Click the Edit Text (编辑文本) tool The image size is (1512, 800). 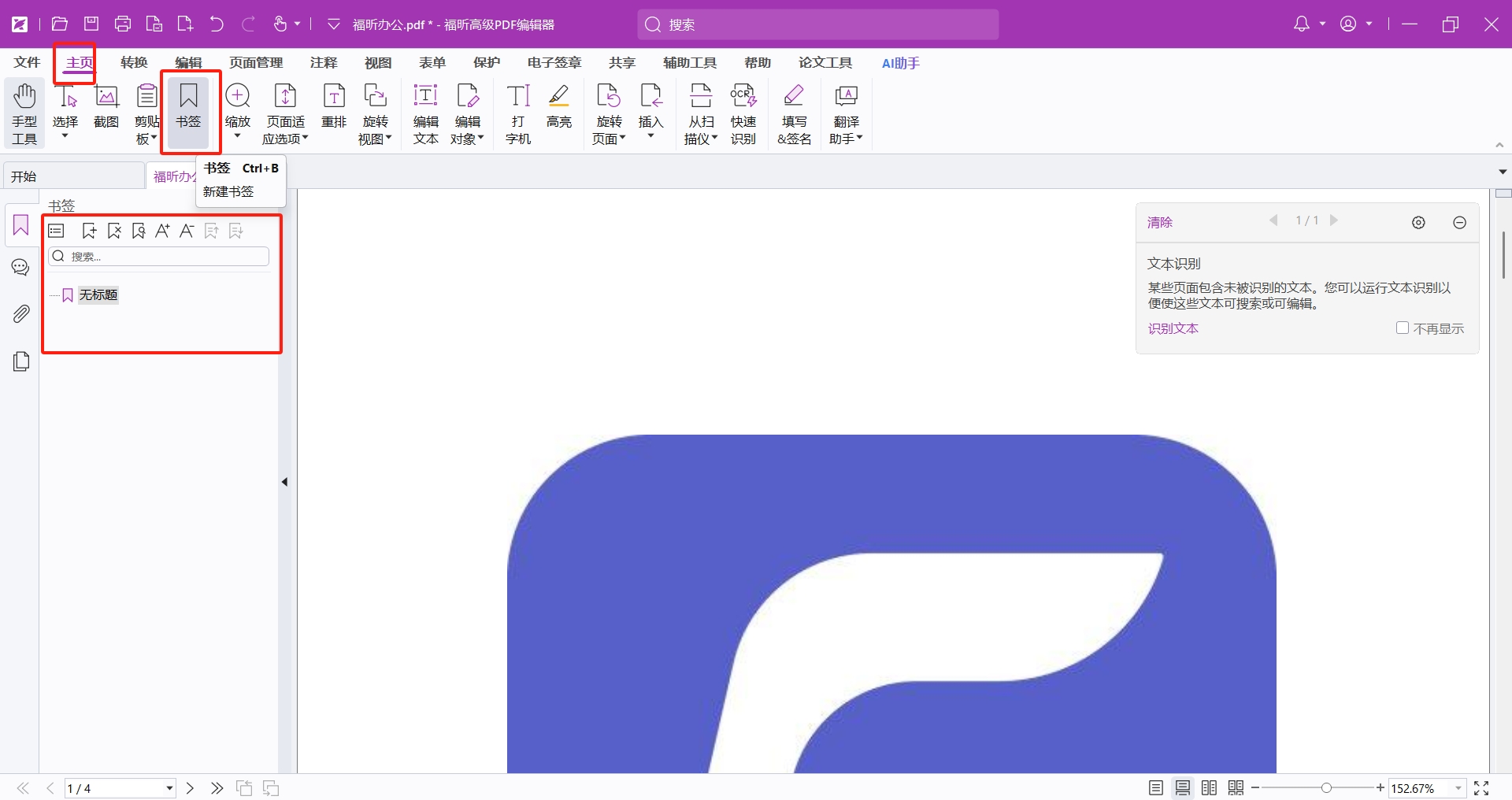pos(425,114)
